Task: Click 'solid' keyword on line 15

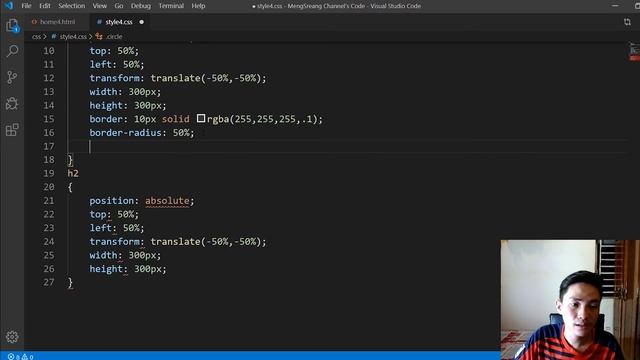Action: pos(176,119)
